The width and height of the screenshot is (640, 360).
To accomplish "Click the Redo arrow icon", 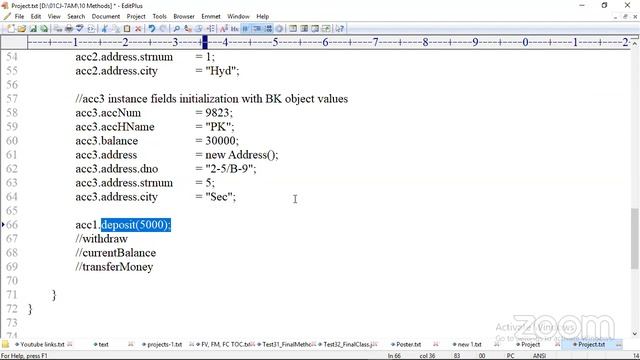I will pos(163,29).
